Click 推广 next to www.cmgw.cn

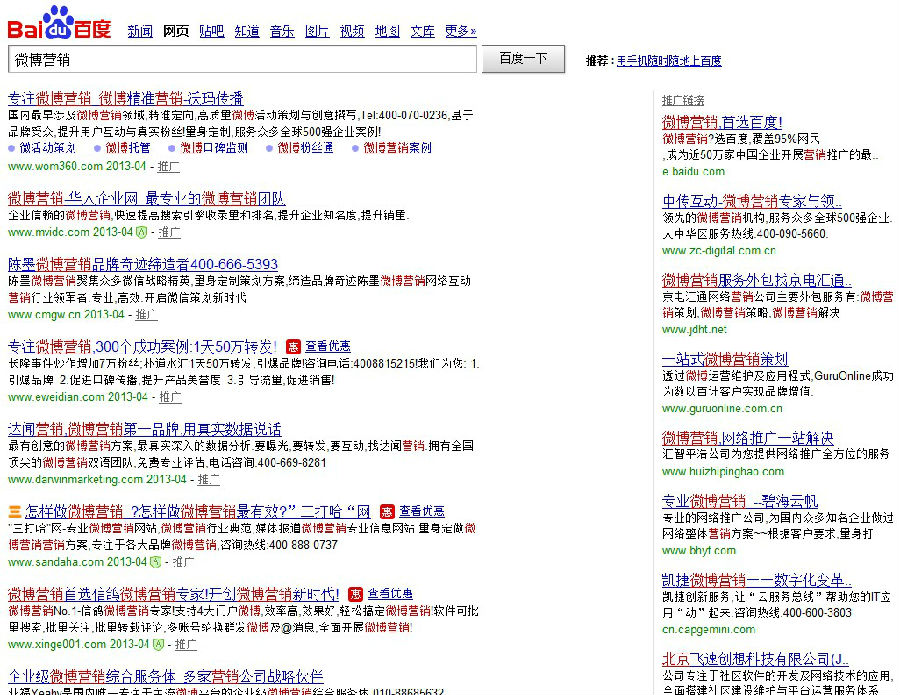click(x=146, y=315)
